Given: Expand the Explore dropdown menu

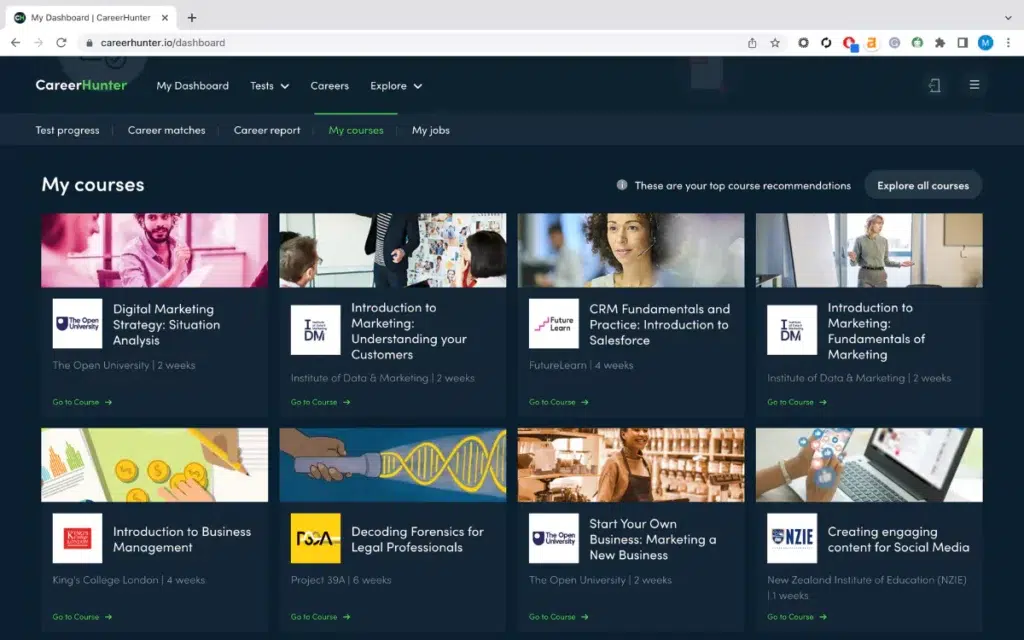Looking at the screenshot, I should [396, 86].
